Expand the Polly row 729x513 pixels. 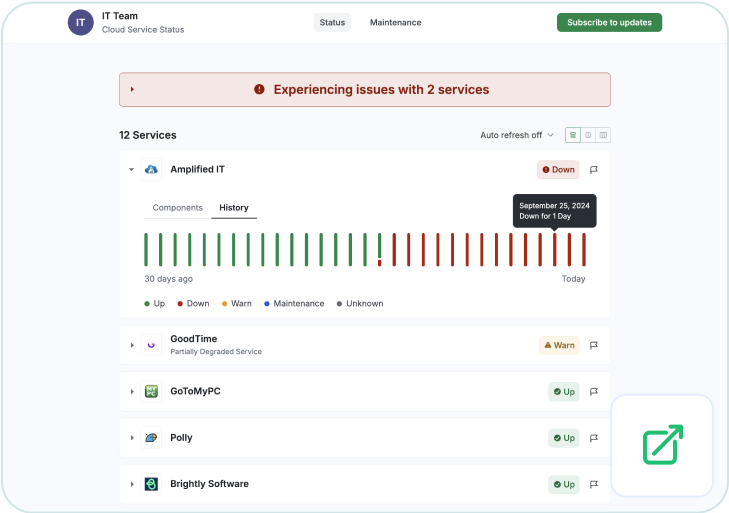click(x=132, y=438)
